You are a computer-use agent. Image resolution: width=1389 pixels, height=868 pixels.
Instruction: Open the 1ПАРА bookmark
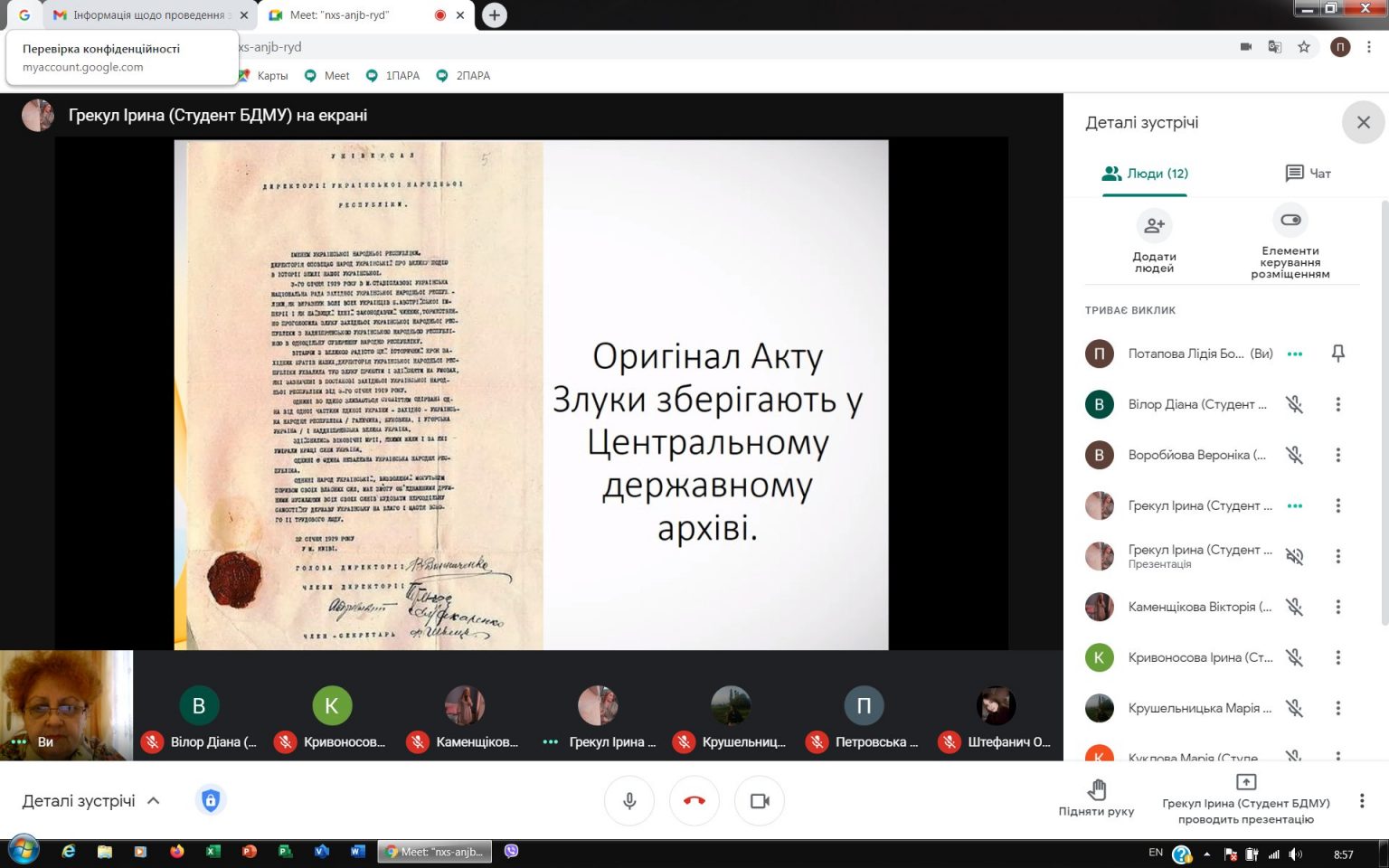click(393, 76)
